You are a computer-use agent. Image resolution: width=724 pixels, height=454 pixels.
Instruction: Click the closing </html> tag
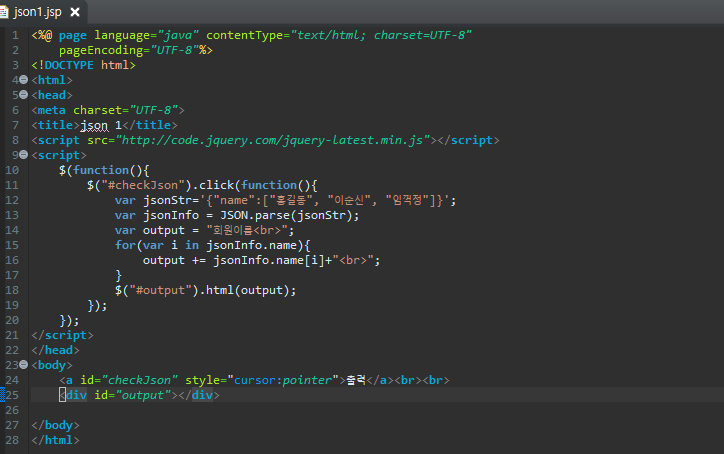point(55,440)
